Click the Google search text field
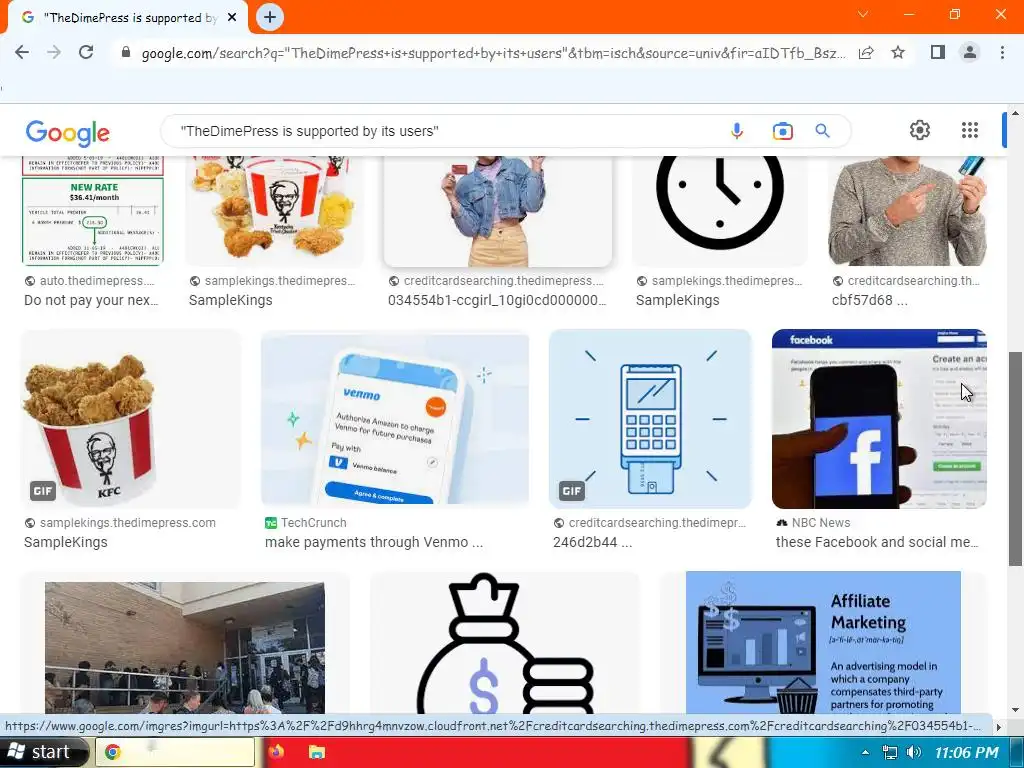The image size is (1024, 768). (x=451, y=131)
